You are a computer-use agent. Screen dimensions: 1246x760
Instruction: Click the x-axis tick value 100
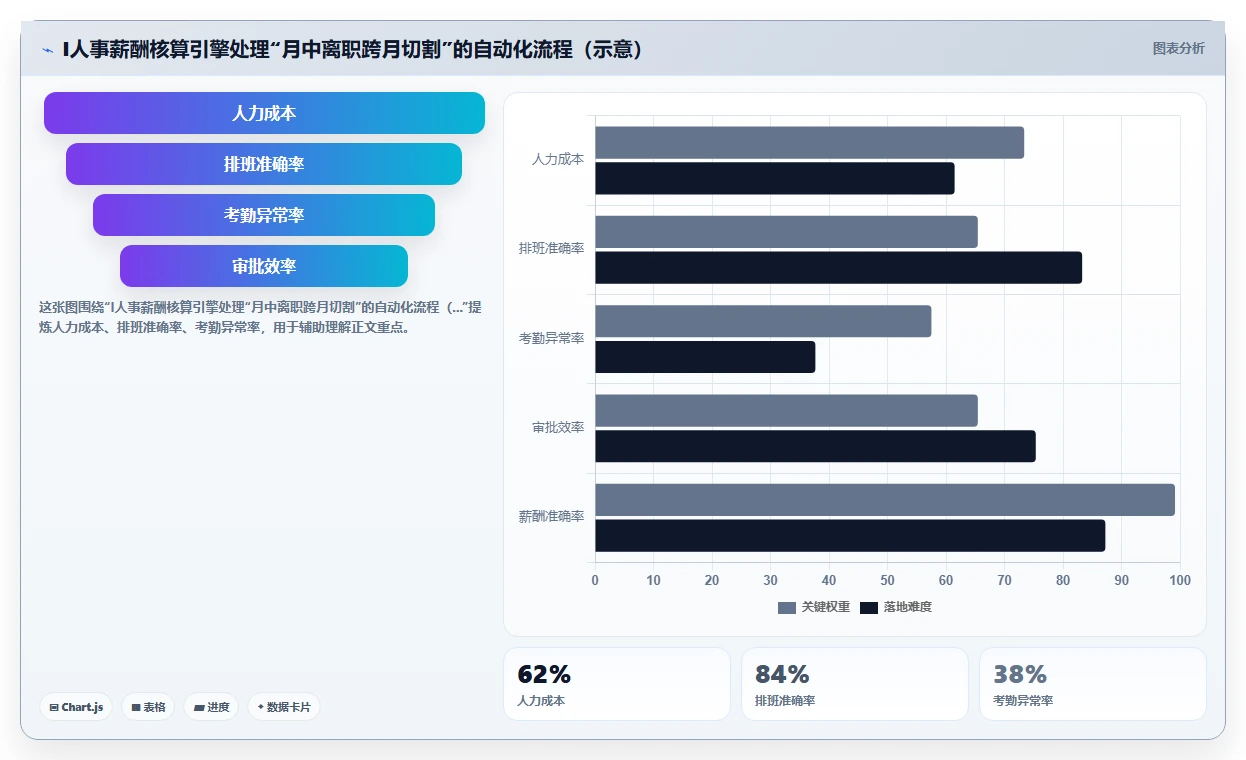[x=1180, y=580]
